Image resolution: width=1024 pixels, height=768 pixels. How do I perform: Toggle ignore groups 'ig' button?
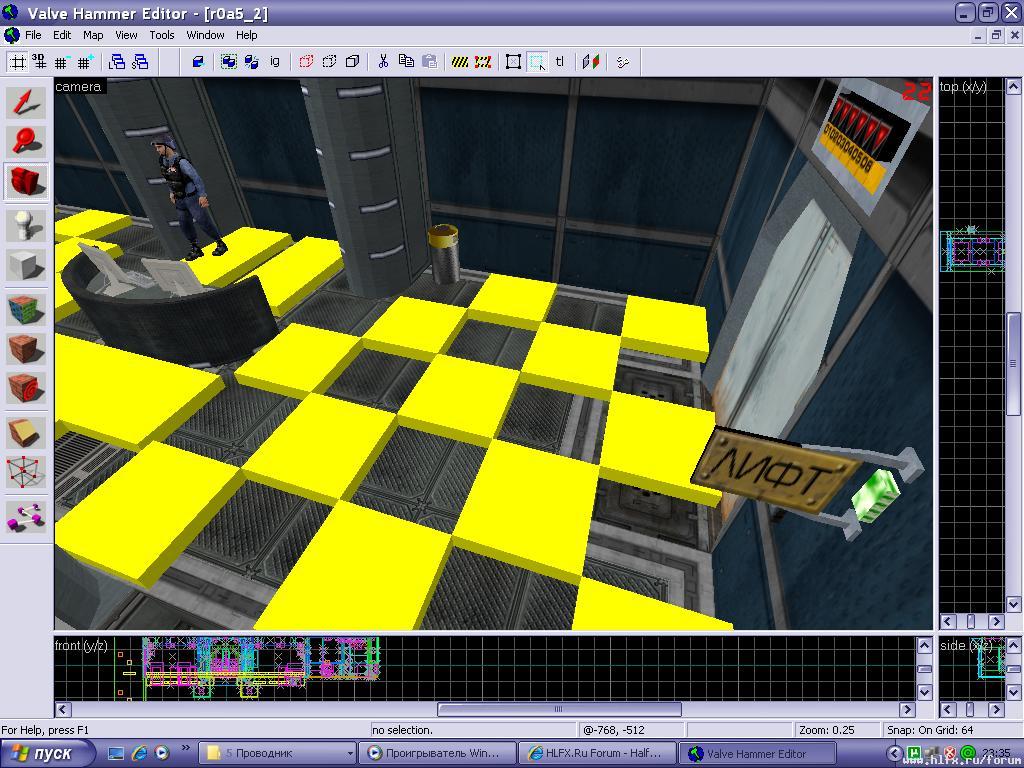pos(275,62)
